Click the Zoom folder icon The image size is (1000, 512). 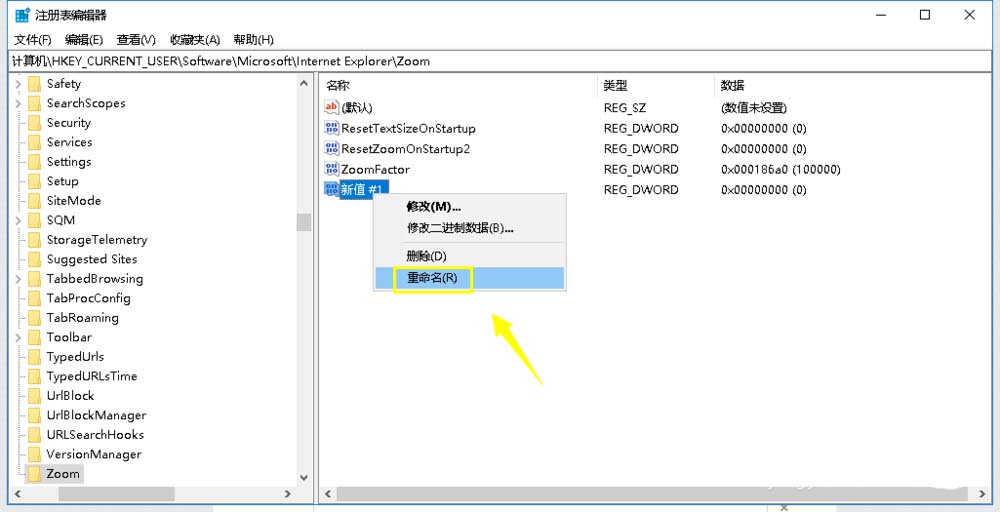pyautogui.click(x=34, y=474)
